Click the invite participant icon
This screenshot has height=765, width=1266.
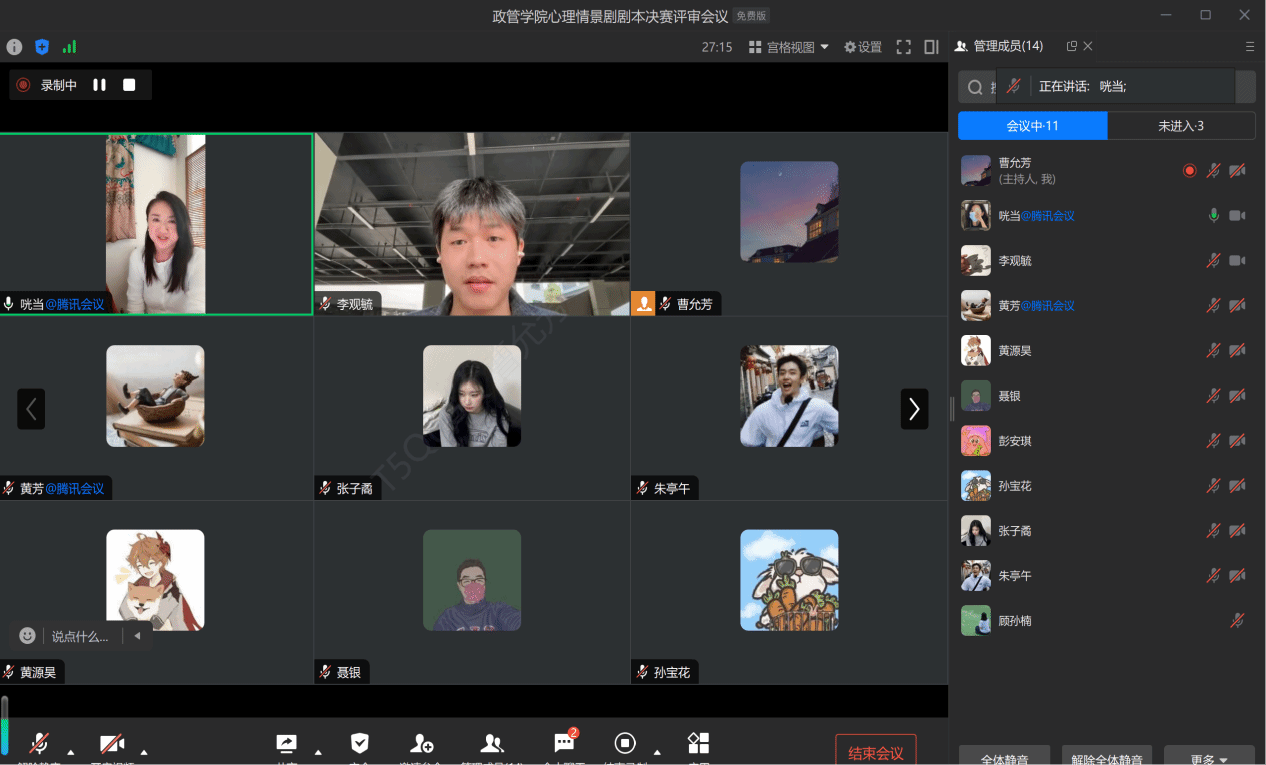pyautogui.click(x=422, y=744)
